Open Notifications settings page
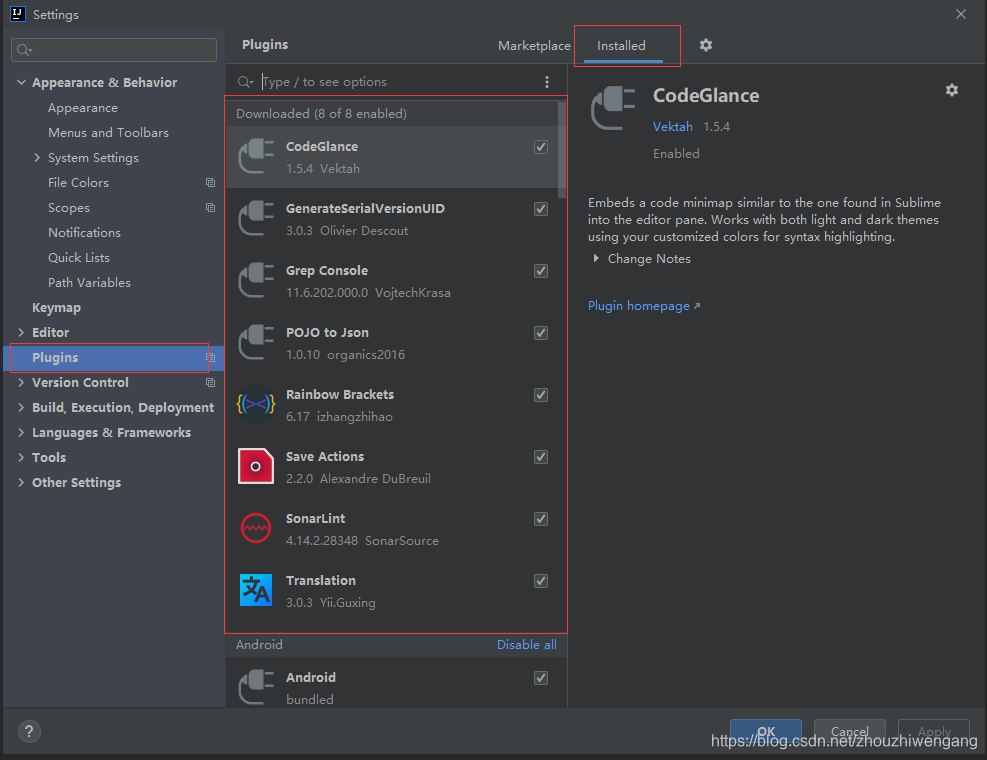 [x=84, y=232]
